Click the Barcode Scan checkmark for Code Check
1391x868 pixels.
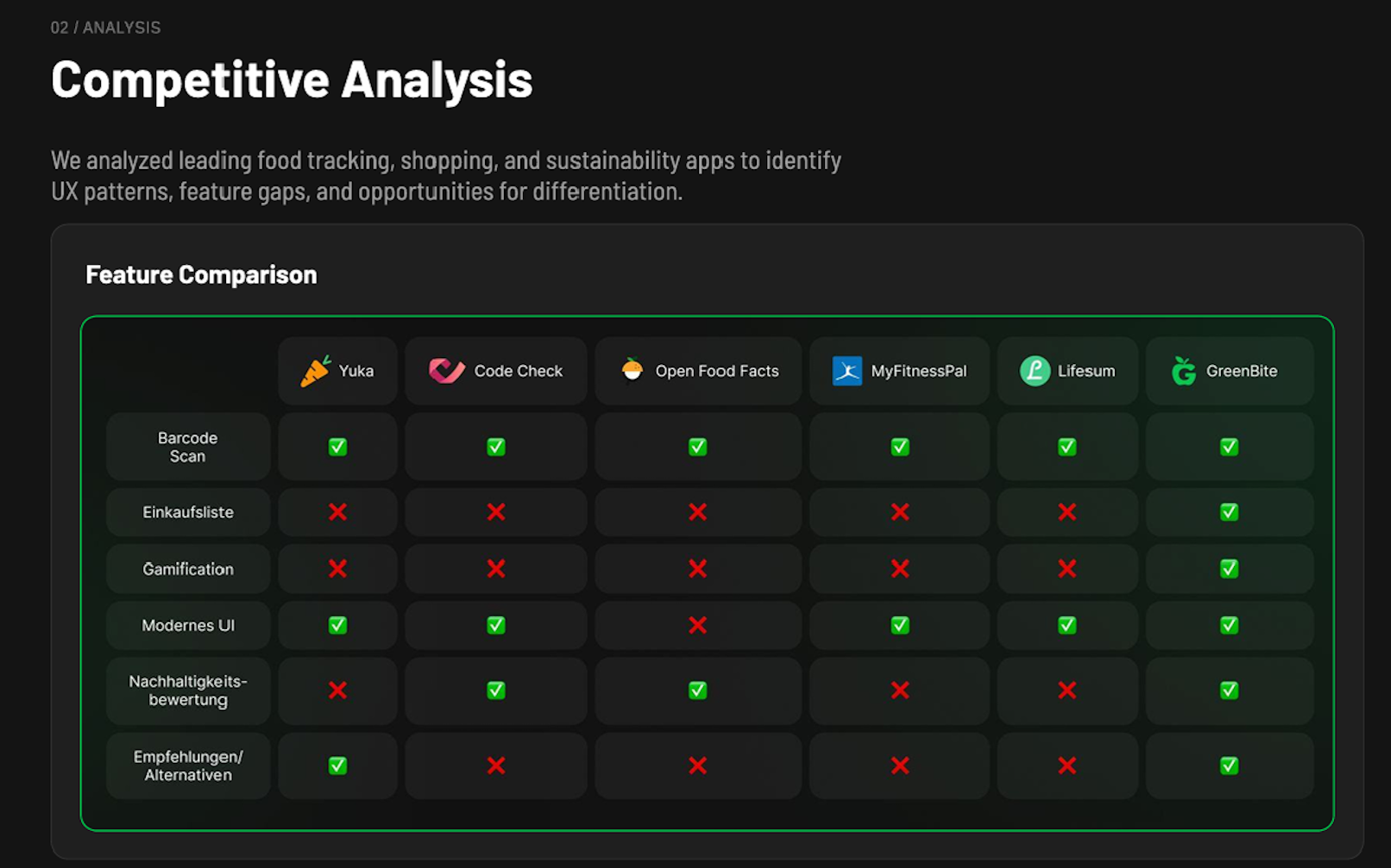(x=496, y=447)
